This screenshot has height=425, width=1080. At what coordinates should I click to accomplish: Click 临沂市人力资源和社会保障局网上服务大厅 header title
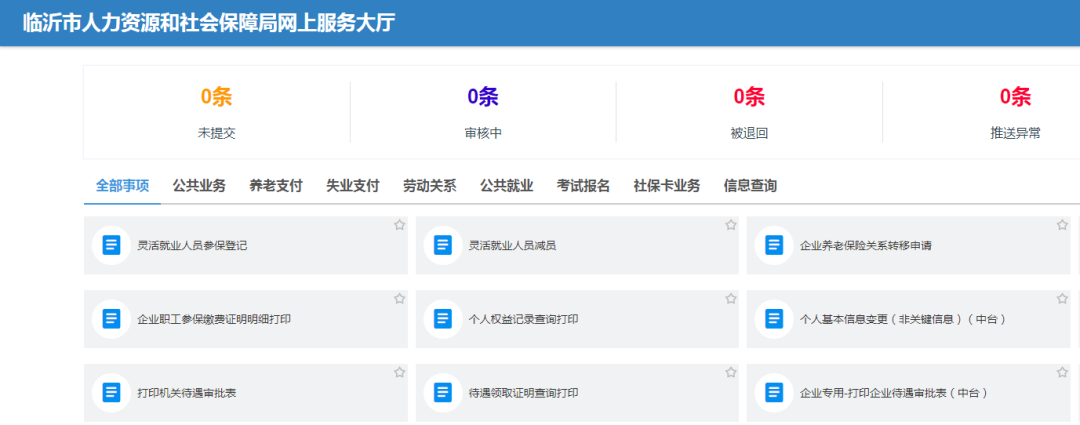(209, 23)
